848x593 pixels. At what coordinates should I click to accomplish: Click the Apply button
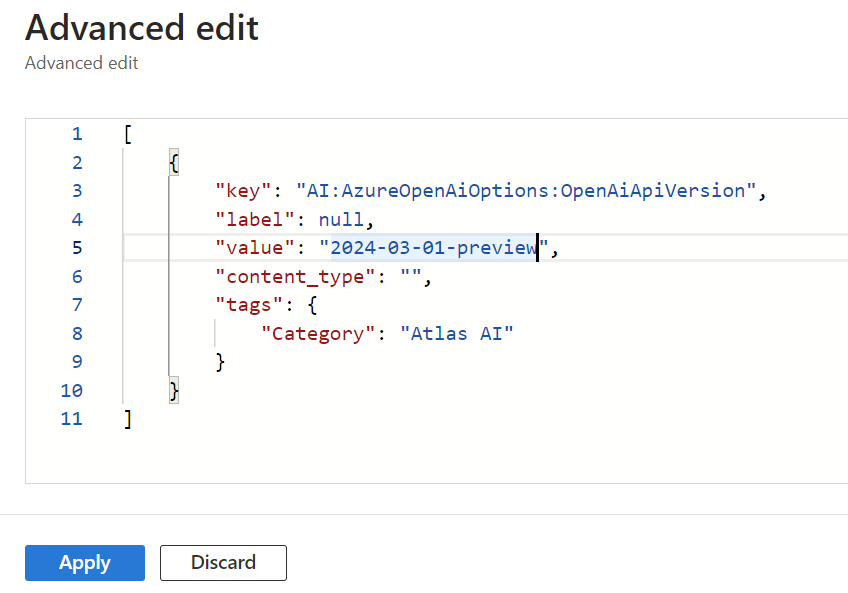(85, 563)
